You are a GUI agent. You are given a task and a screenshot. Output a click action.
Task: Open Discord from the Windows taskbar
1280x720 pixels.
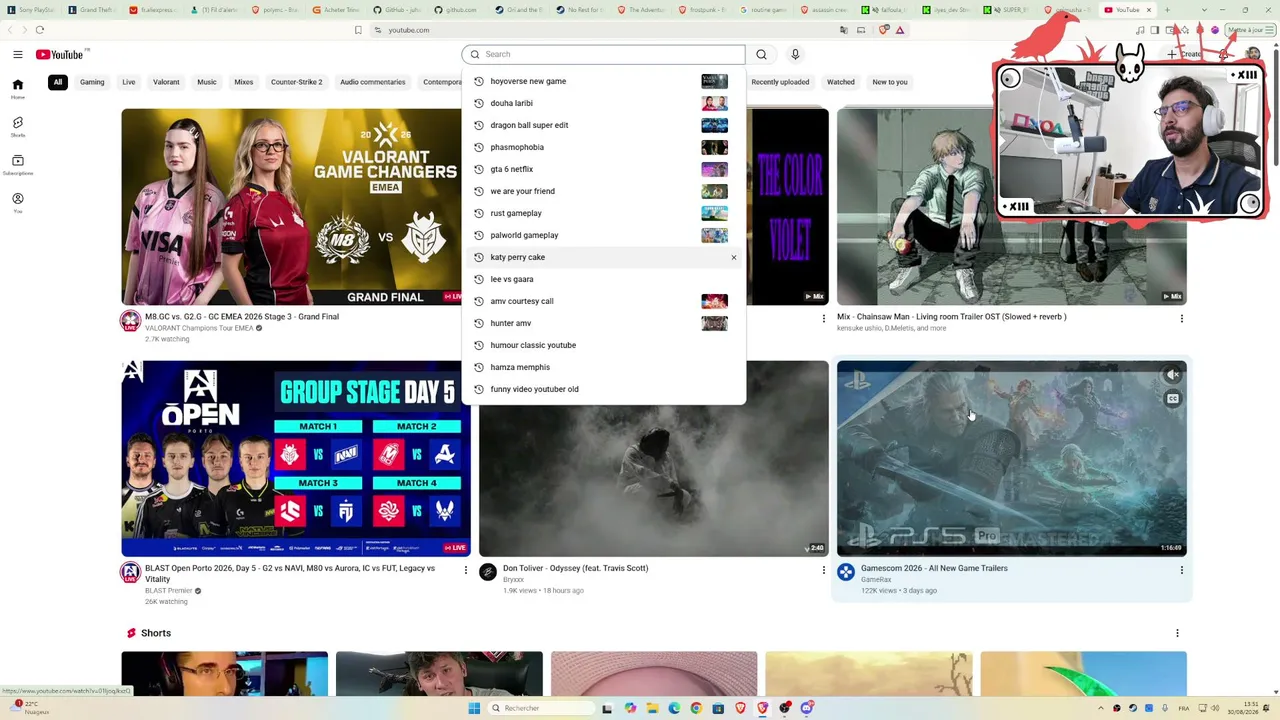(807, 708)
